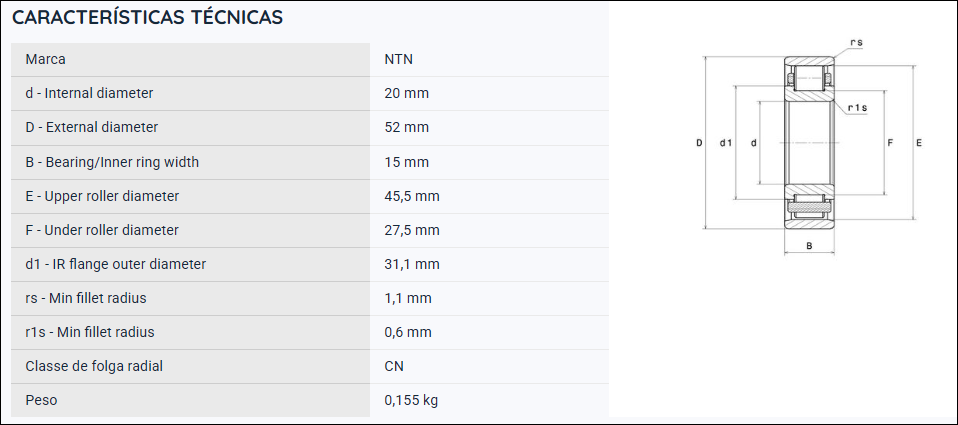This screenshot has width=958, height=425.
Task: Select the D - External diameter label
Action: click(92, 128)
